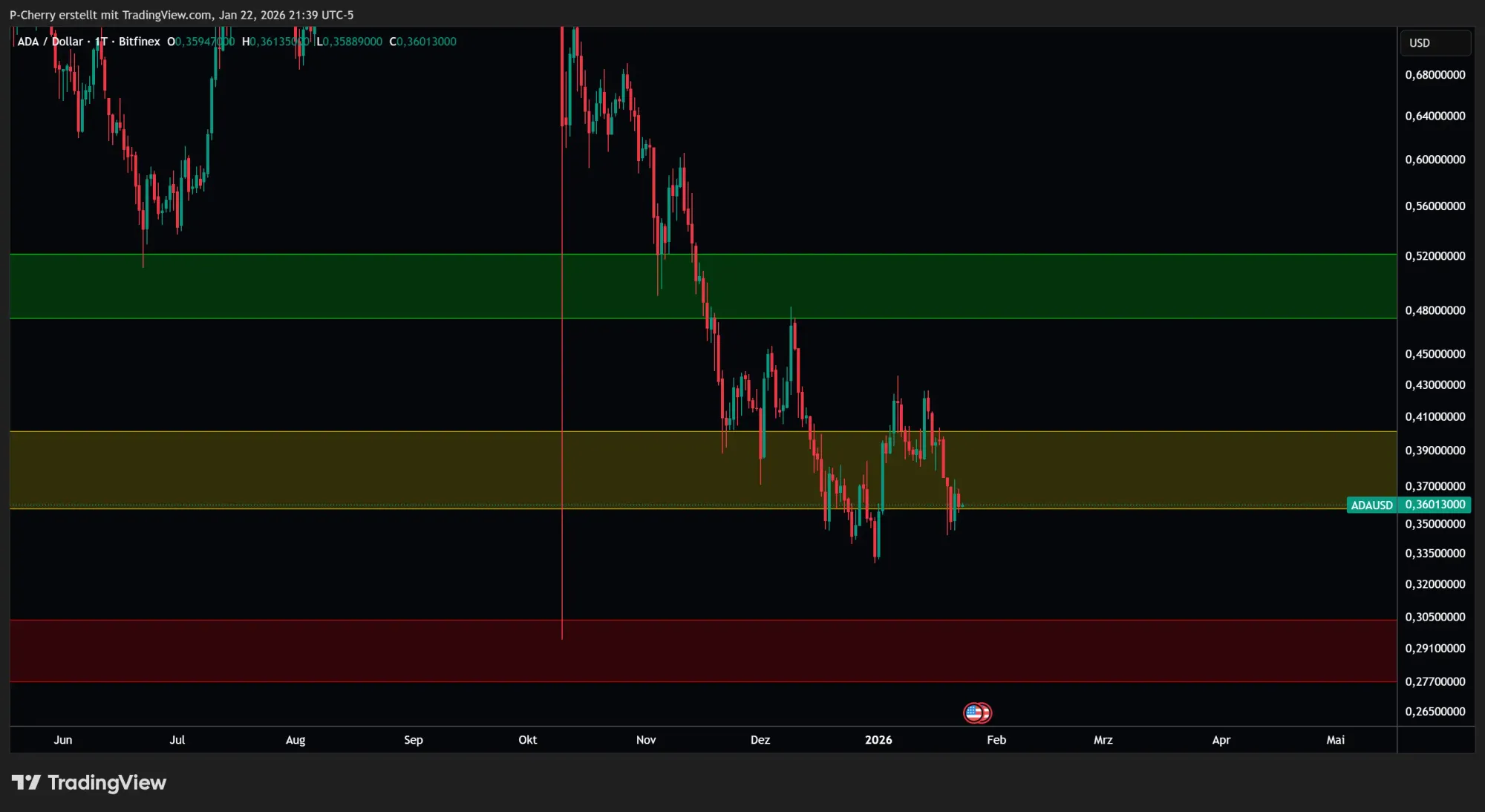Open the USD currency selector top-right
The image size is (1485, 812).
coord(1435,42)
